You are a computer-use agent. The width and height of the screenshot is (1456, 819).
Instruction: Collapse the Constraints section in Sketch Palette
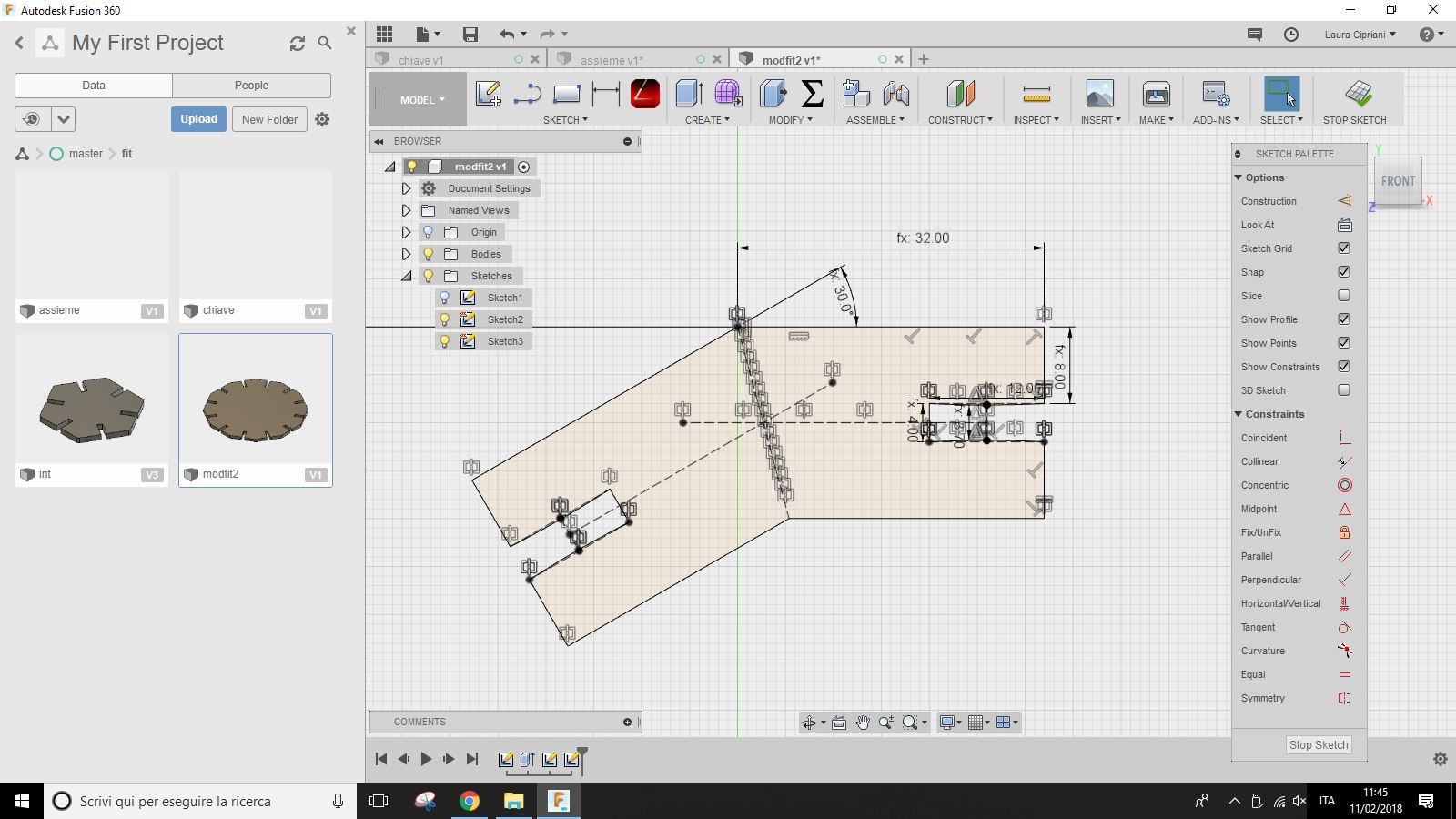click(x=1239, y=414)
